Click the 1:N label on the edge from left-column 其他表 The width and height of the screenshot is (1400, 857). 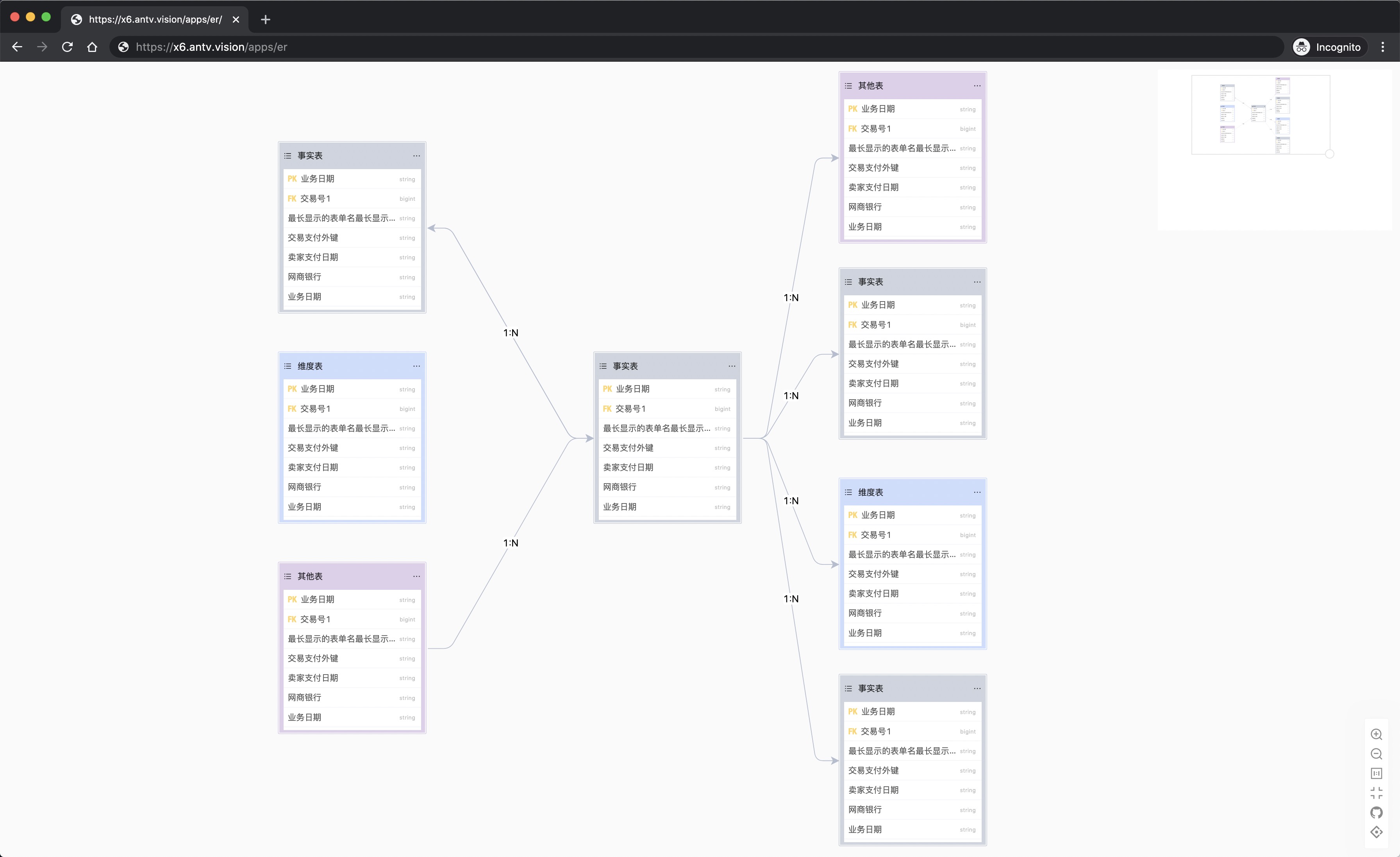511,543
